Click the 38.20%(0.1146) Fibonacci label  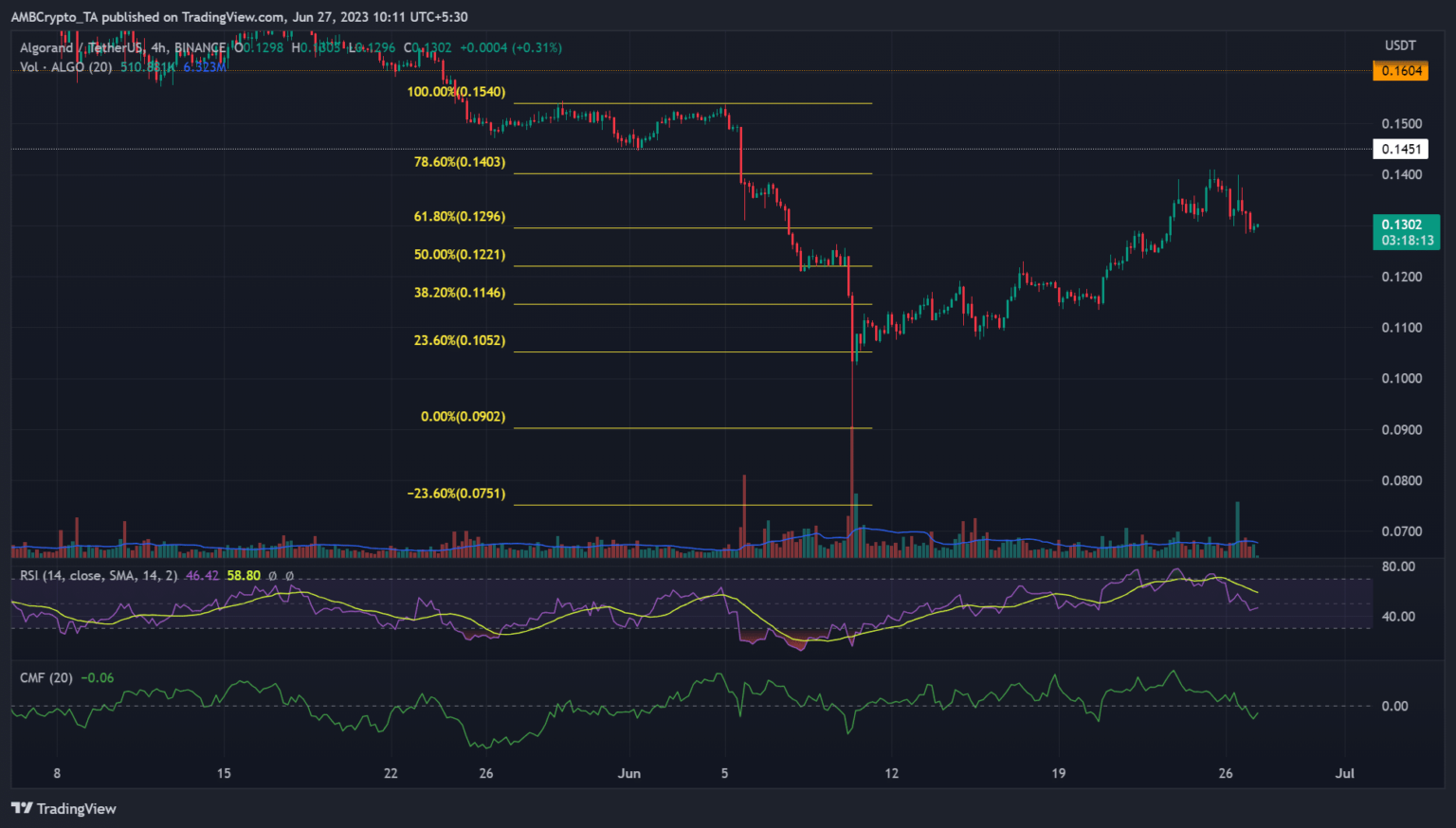point(460,293)
